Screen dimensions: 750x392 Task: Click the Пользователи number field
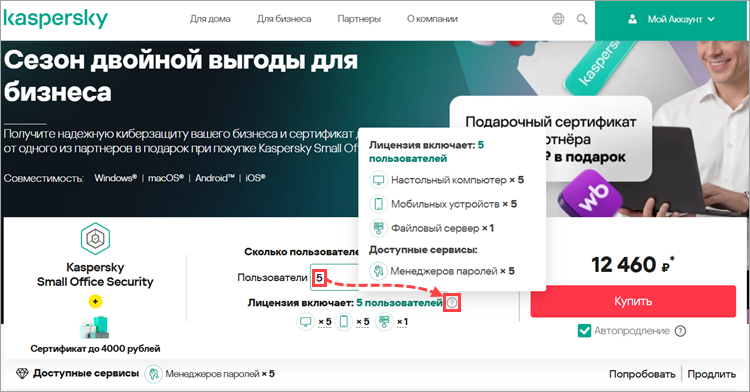click(335, 277)
